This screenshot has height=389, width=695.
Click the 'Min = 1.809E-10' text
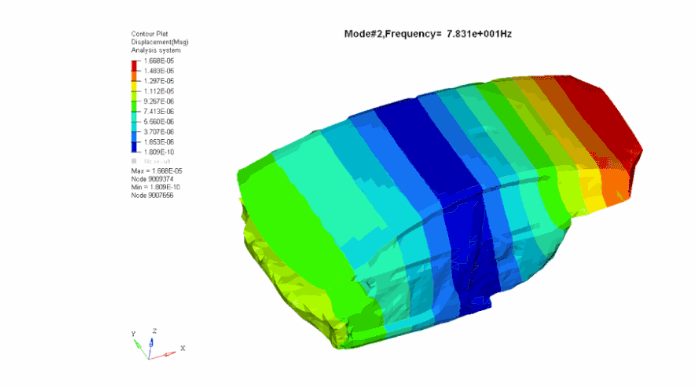click(x=156, y=187)
